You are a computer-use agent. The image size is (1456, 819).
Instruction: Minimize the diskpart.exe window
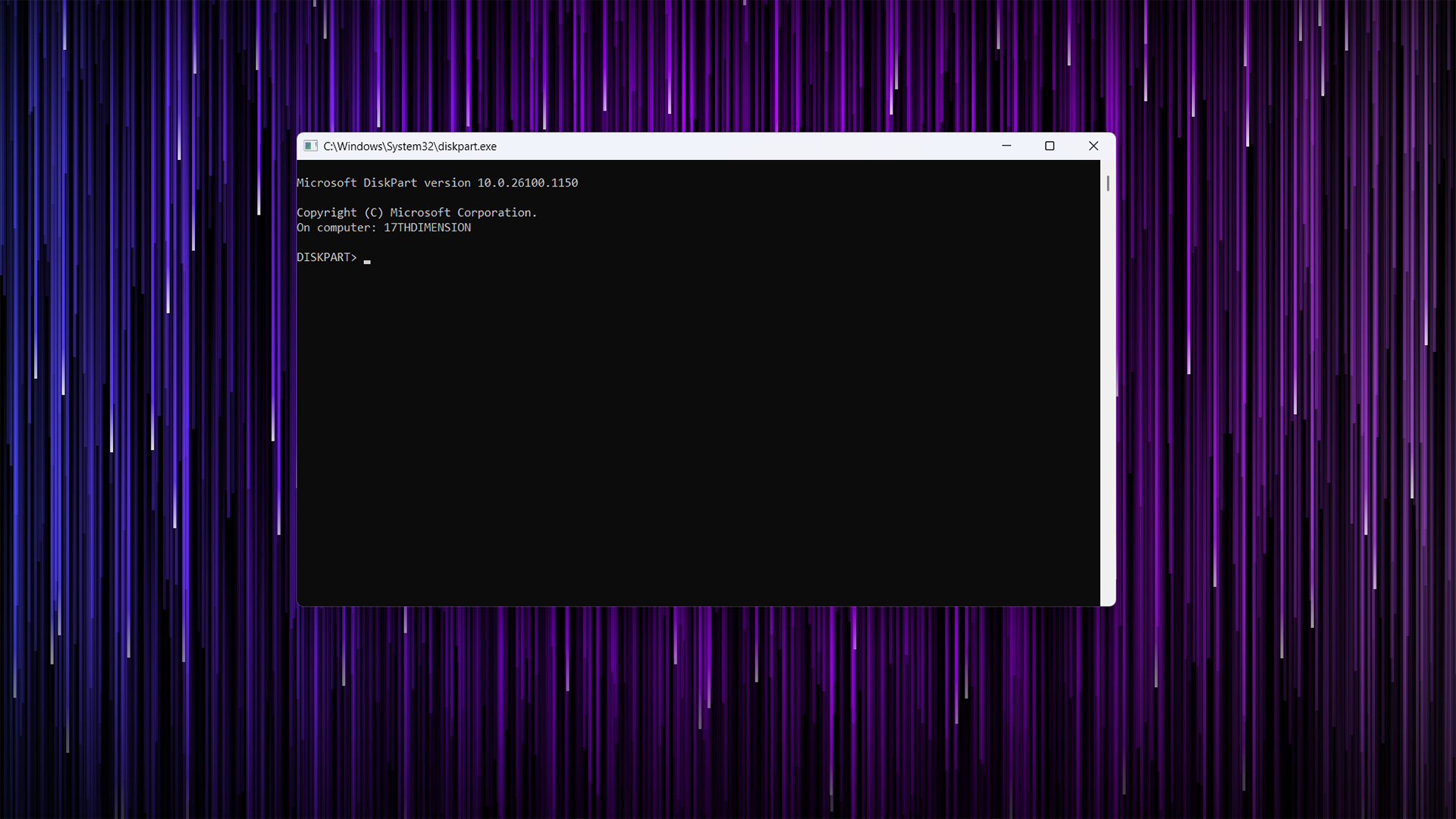coord(1006,146)
